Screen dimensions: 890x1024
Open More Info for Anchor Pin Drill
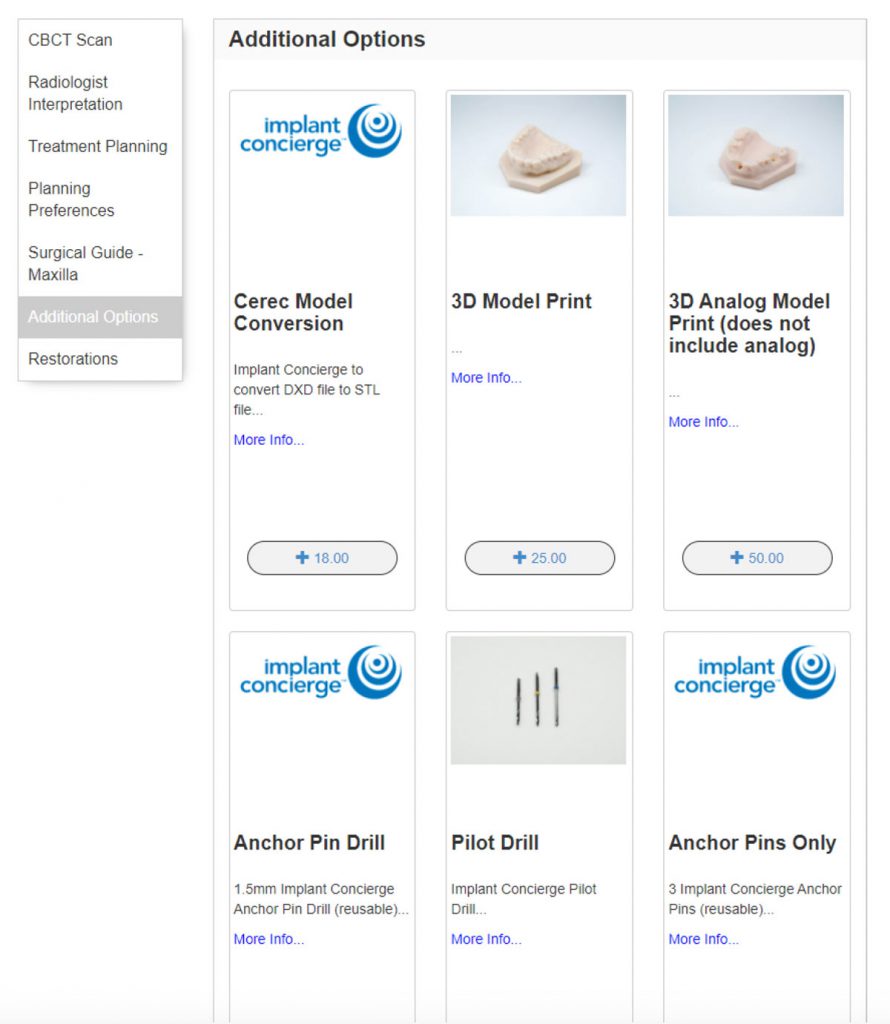pos(268,939)
